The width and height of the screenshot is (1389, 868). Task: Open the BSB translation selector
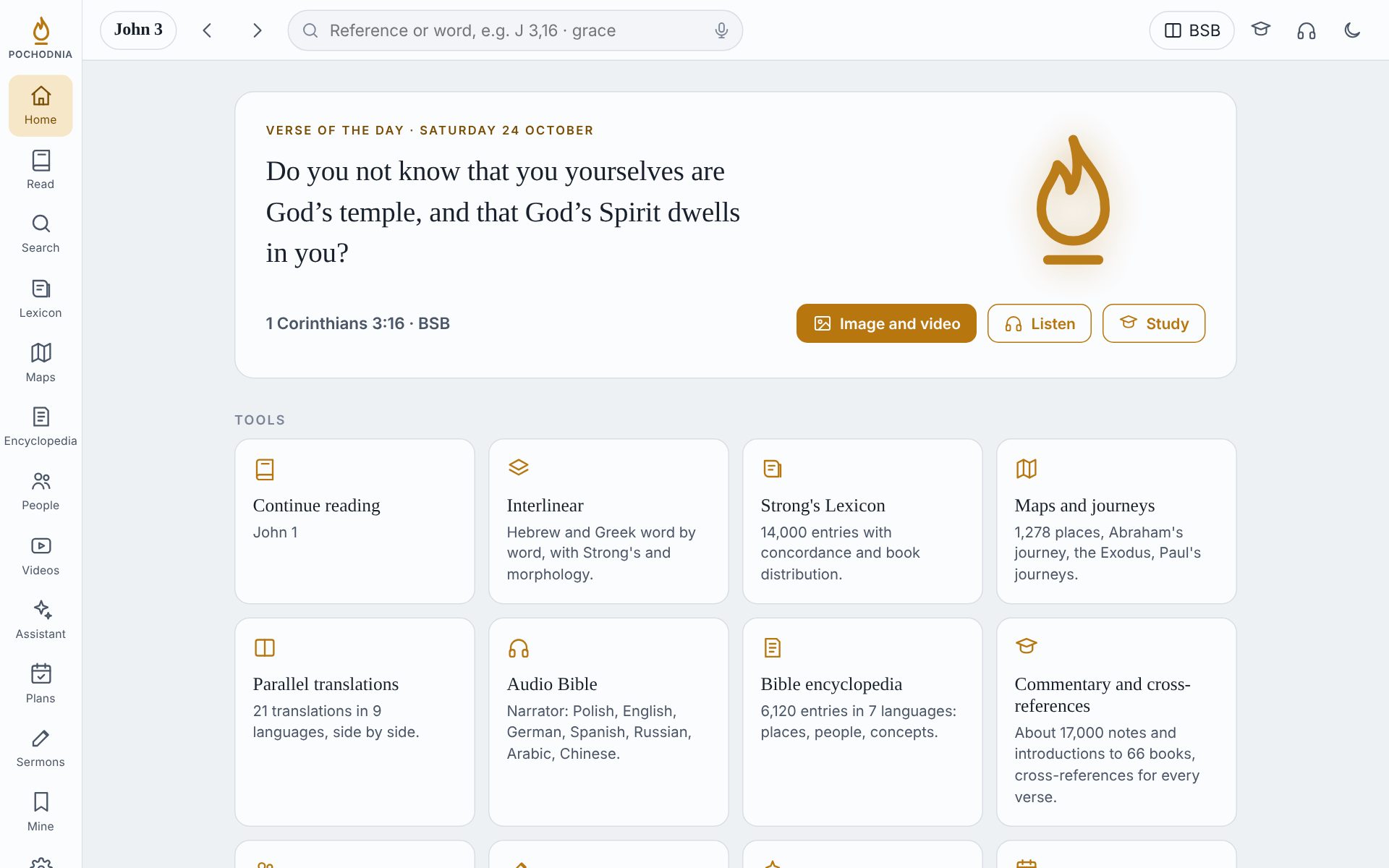tap(1192, 30)
